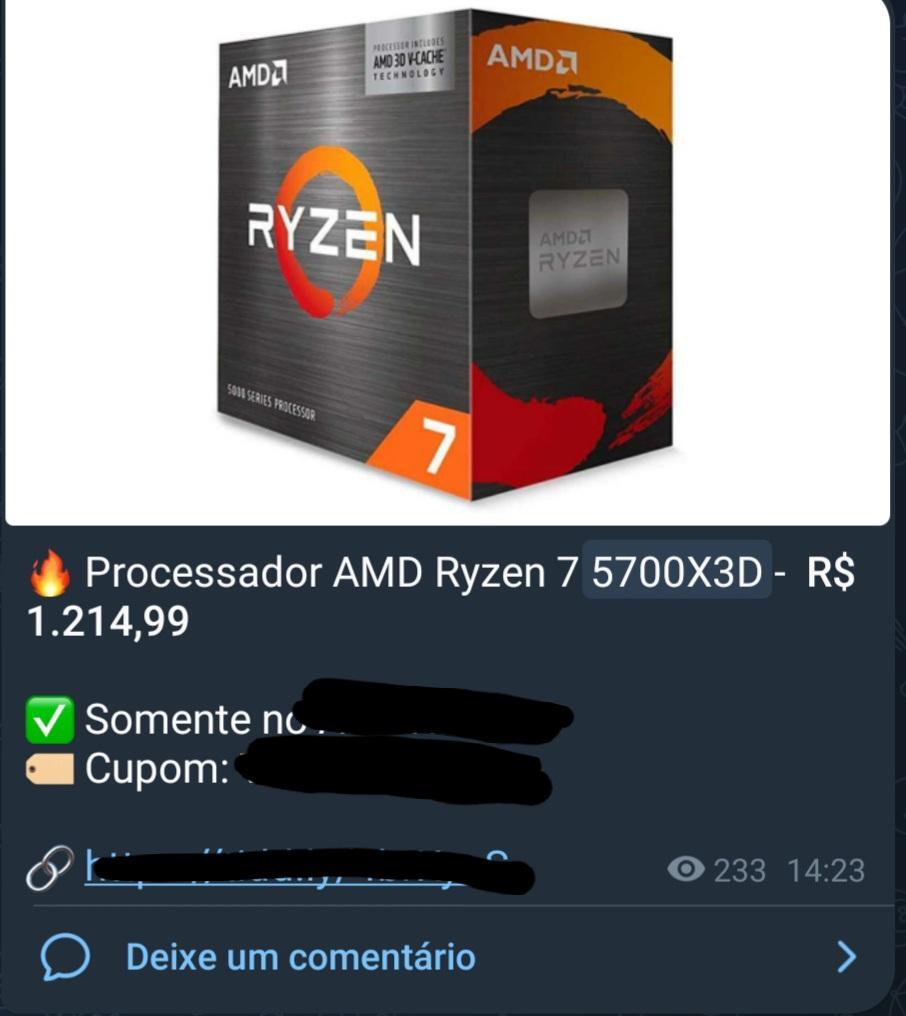
Task: Click the chain link emoji before the URL
Action: coord(49,868)
